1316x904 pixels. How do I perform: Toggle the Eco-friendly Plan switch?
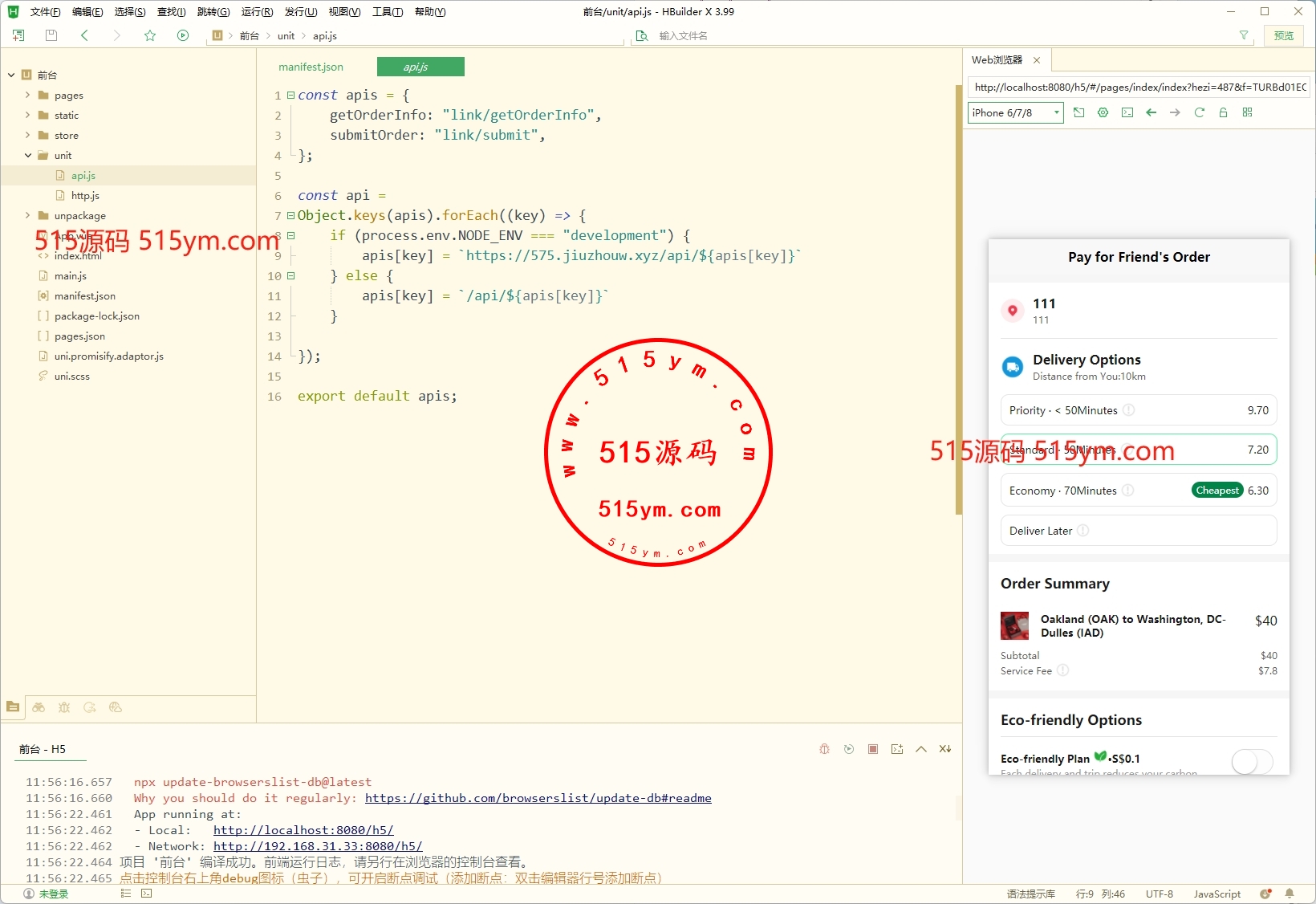(x=1252, y=761)
